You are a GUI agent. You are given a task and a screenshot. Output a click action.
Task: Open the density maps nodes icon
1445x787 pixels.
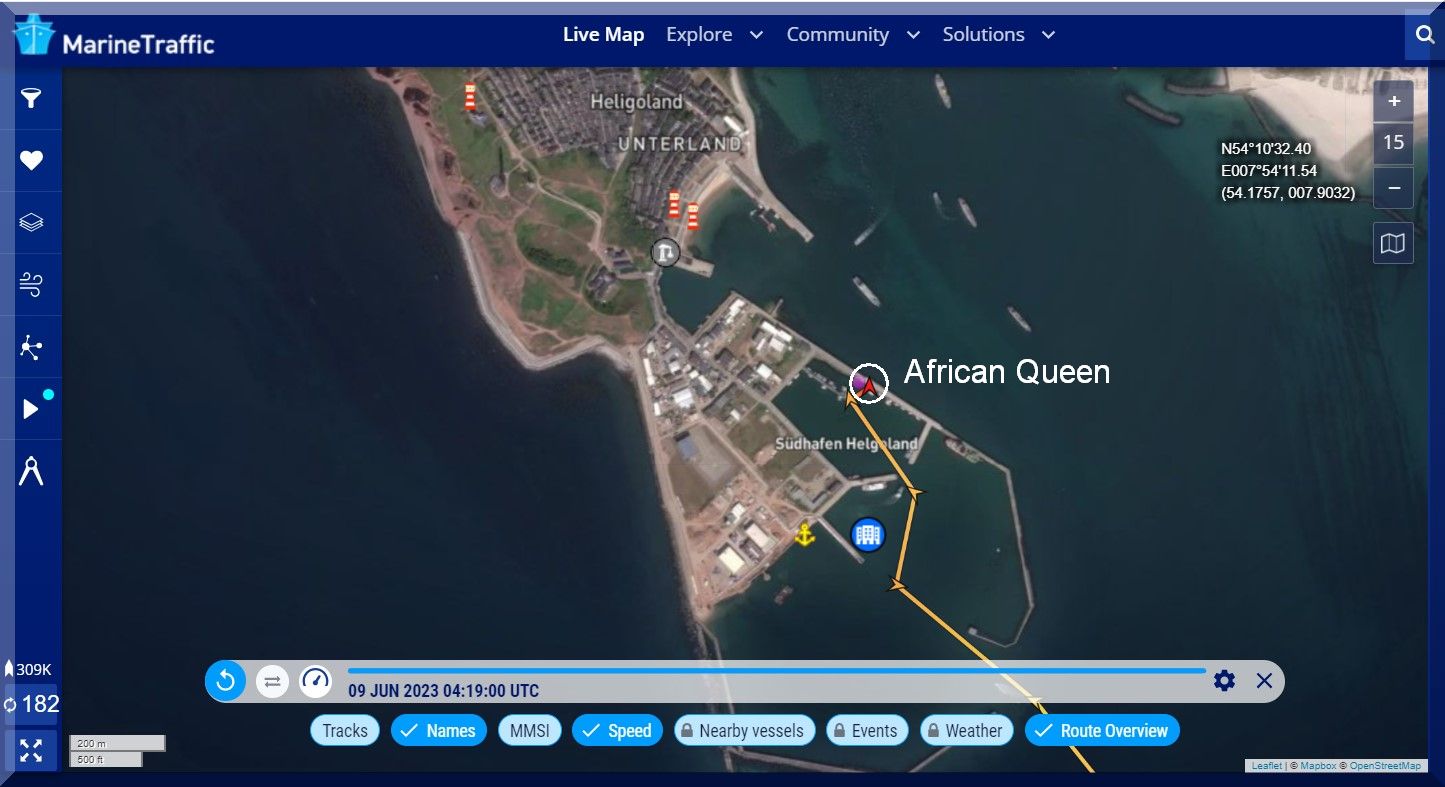pos(31,347)
